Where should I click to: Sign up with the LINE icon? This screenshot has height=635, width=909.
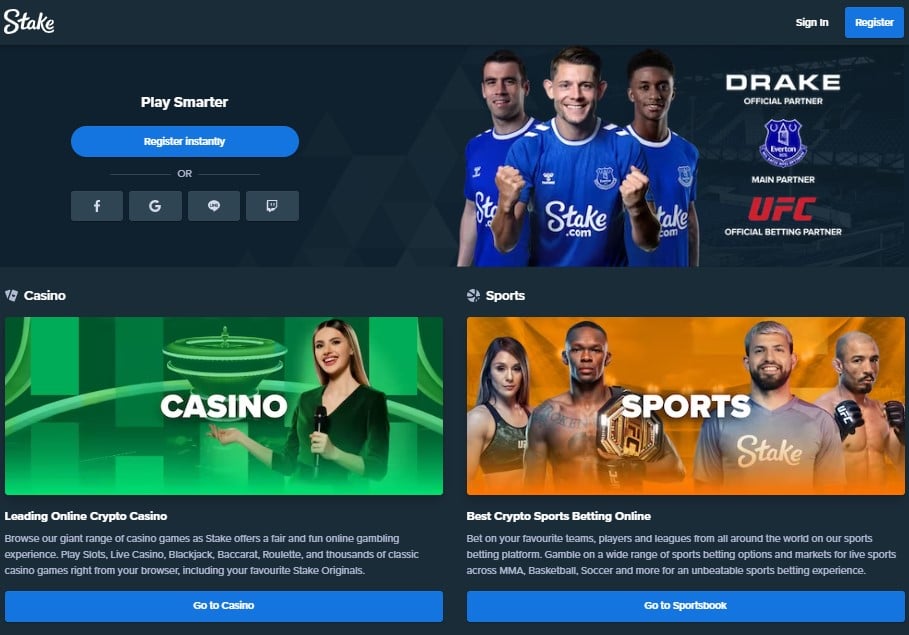[214, 206]
